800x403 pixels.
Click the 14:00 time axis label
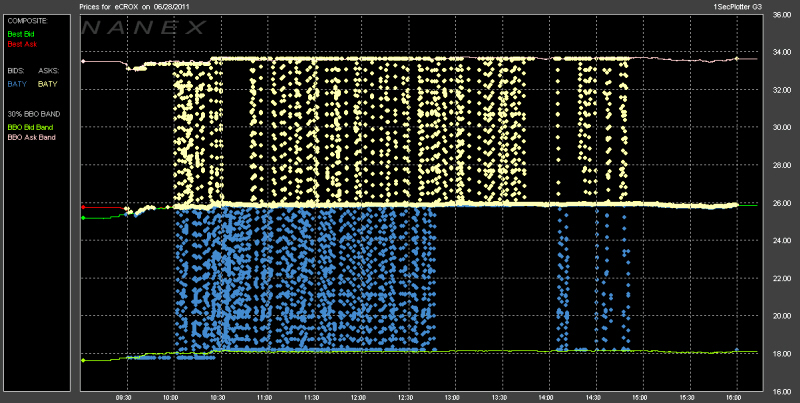tap(546, 397)
